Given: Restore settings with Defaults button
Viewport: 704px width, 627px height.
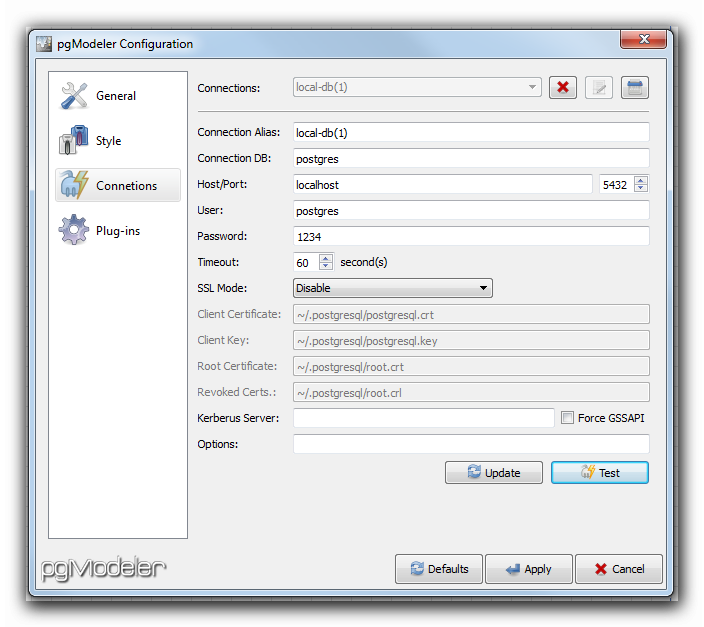Looking at the screenshot, I should click(439, 569).
